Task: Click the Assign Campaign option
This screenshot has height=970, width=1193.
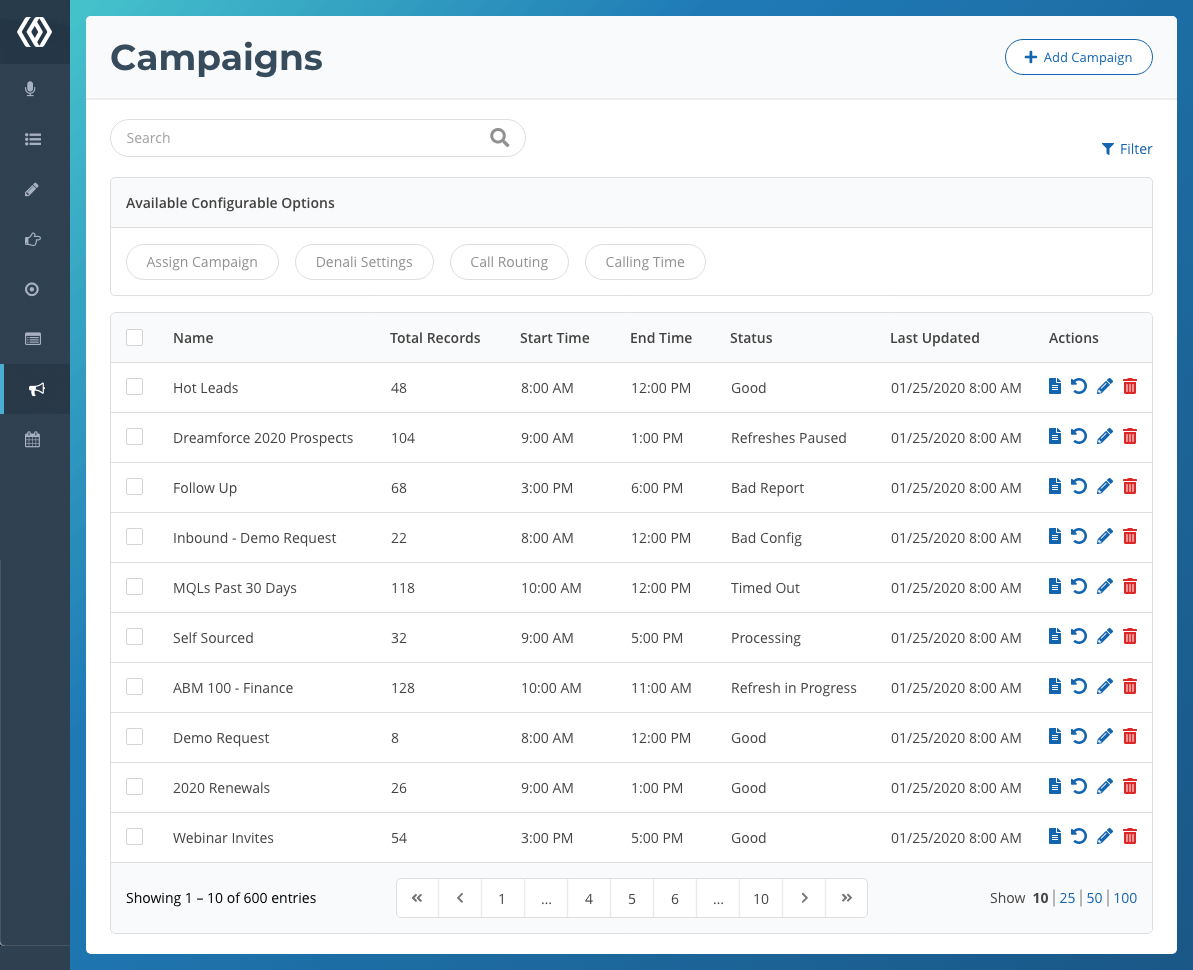Action: [x=202, y=262]
